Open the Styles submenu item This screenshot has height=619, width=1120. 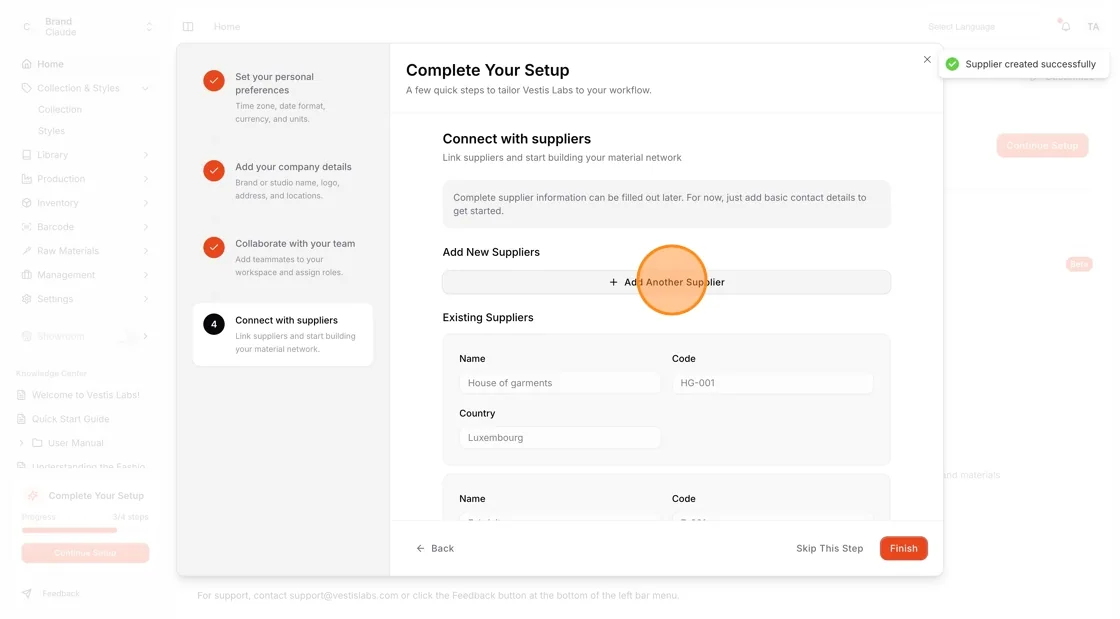point(51,131)
